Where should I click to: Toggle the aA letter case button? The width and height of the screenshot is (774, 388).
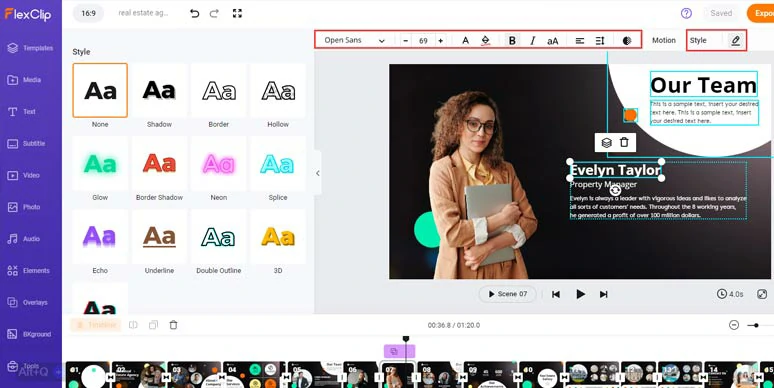(552, 41)
